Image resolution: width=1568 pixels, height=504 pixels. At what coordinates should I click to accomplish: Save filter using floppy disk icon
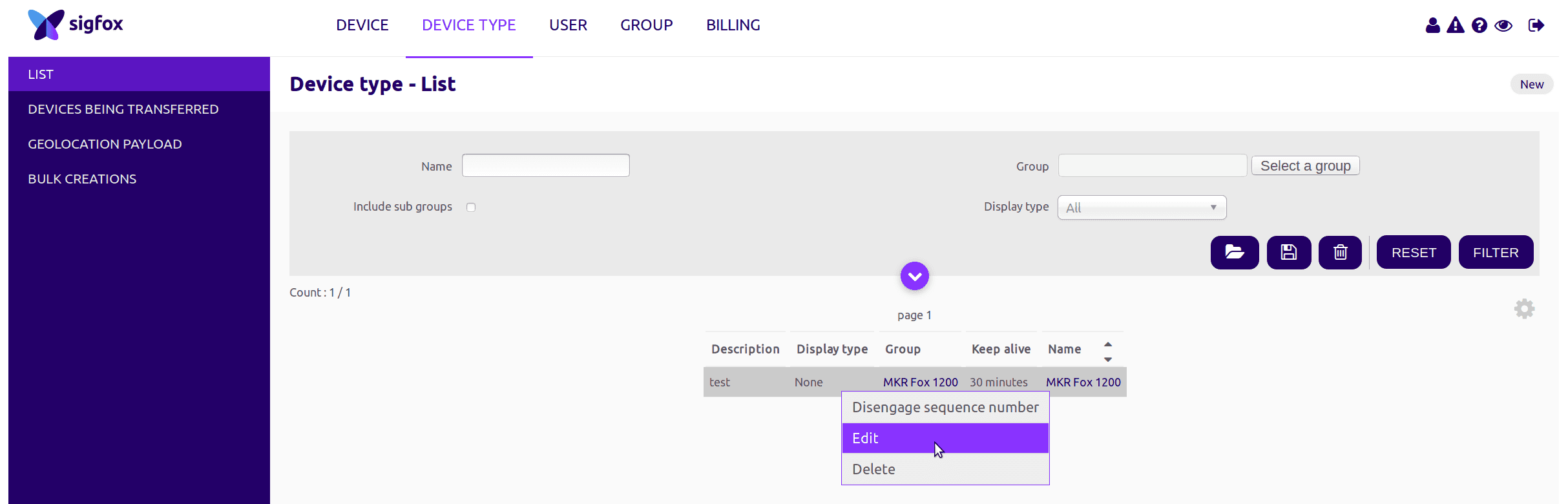tap(1288, 252)
